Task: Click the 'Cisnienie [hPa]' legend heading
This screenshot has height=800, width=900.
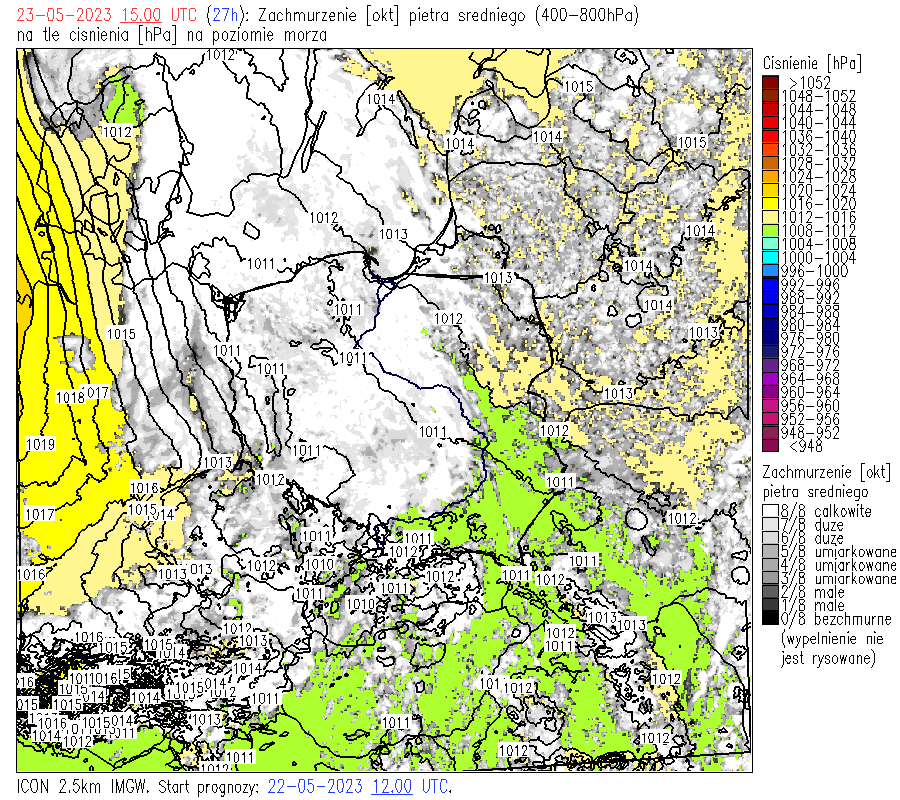Action: [x=812, y=63]
